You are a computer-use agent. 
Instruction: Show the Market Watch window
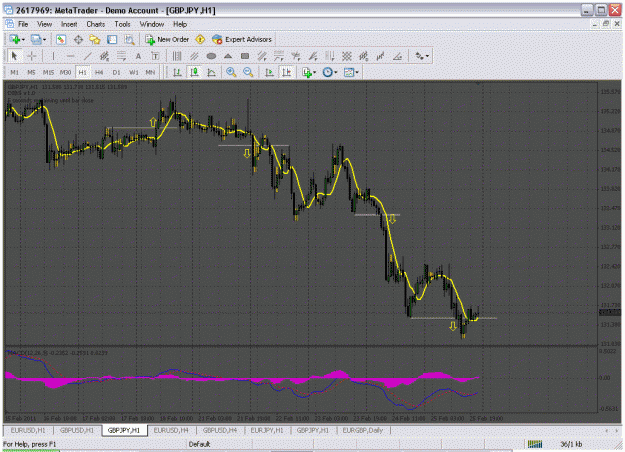61,39
